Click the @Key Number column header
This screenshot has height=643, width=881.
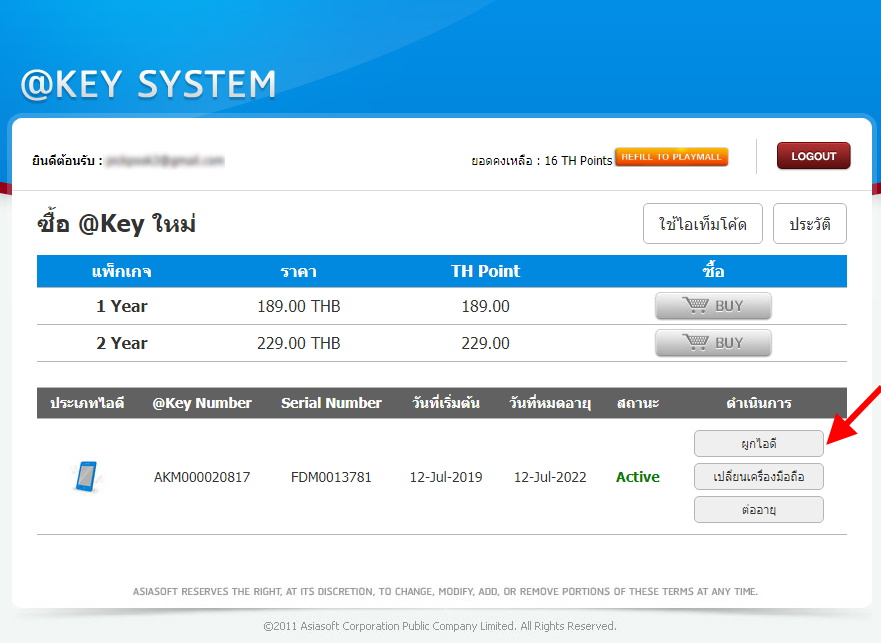pos(202,403)
